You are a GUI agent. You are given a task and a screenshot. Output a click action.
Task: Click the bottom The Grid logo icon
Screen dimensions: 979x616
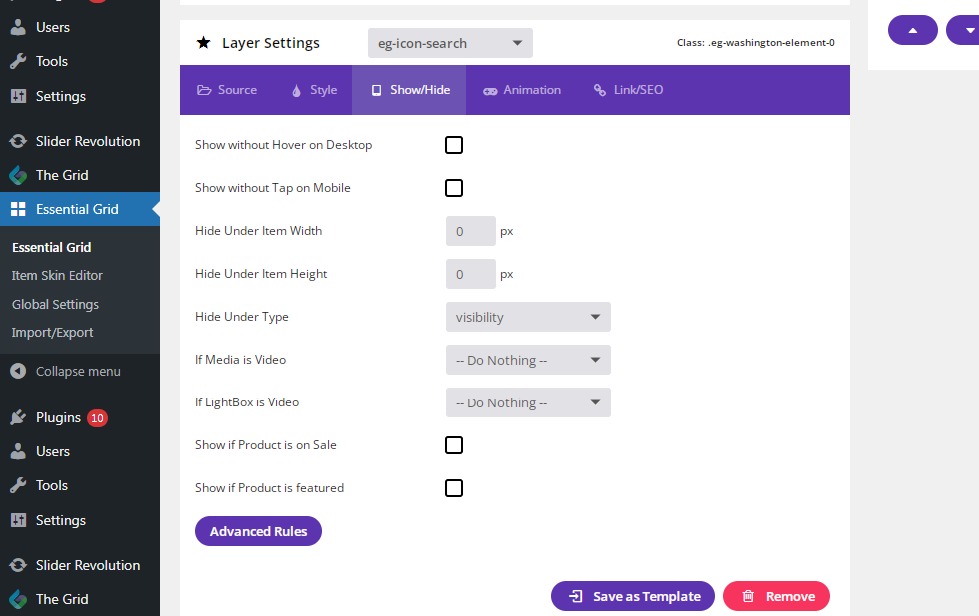click(x=18, y=599)
